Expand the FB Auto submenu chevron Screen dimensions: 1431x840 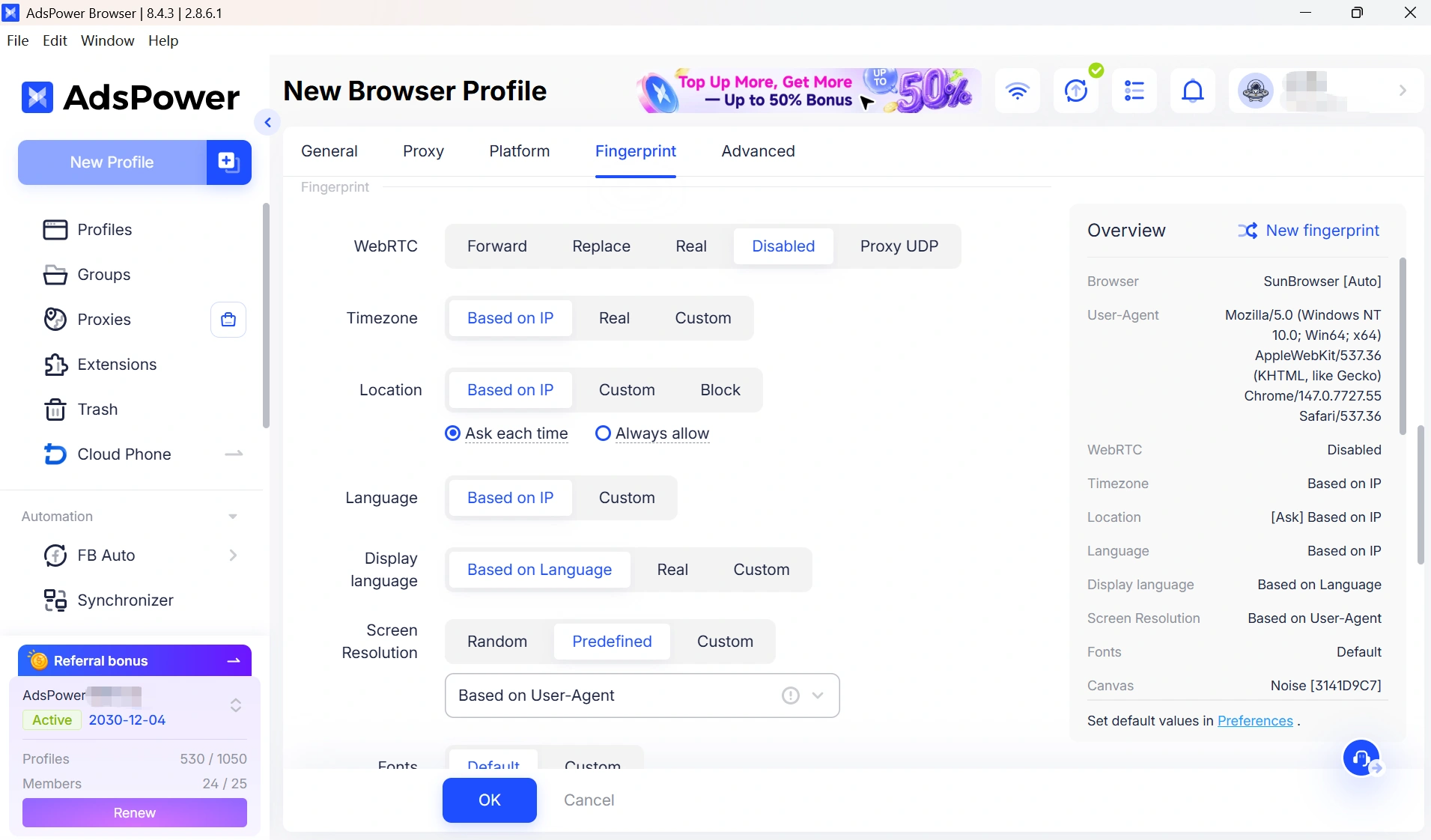tap(233, 556)
